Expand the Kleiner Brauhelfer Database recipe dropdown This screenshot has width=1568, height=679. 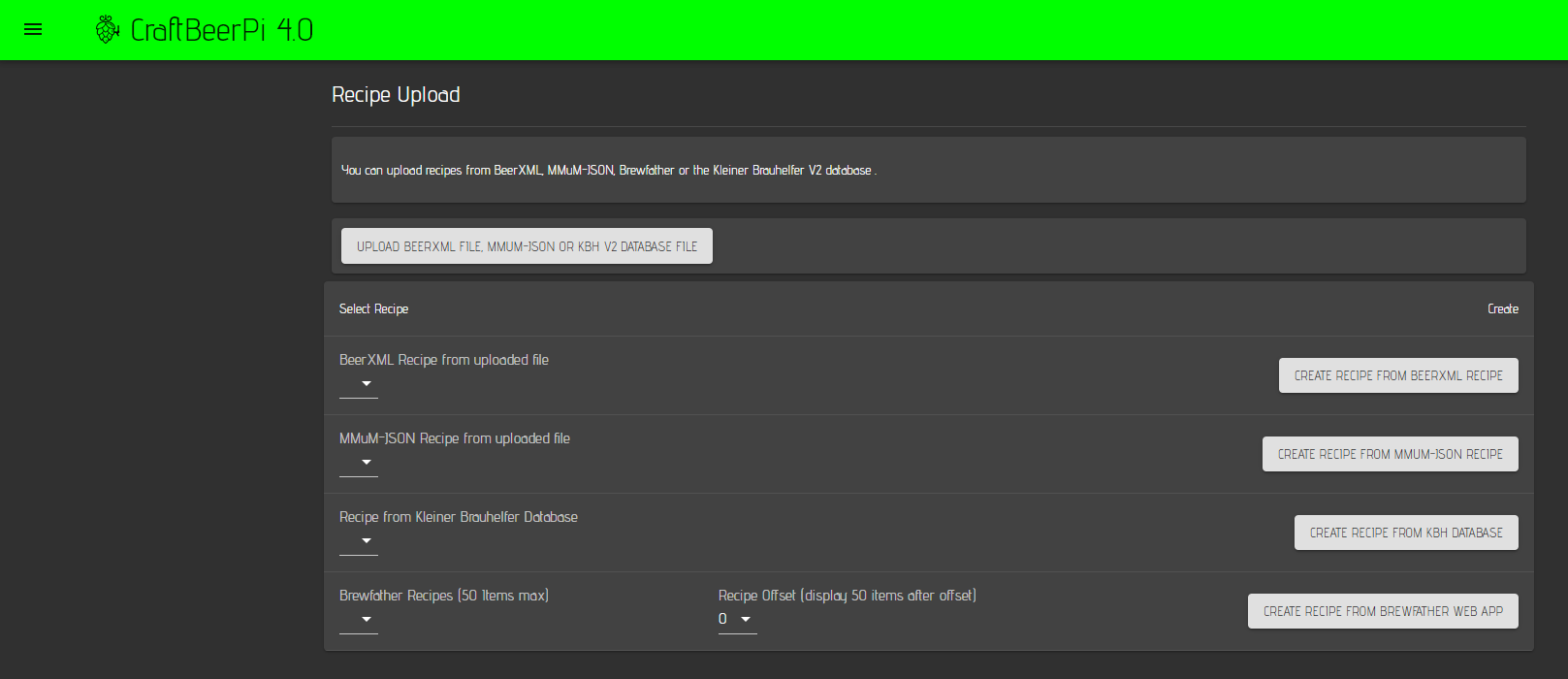(x=359, y=541)
